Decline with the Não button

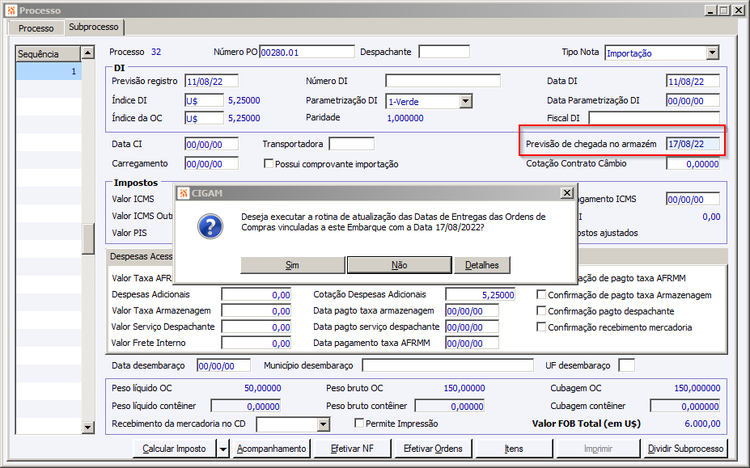(399, 265)
